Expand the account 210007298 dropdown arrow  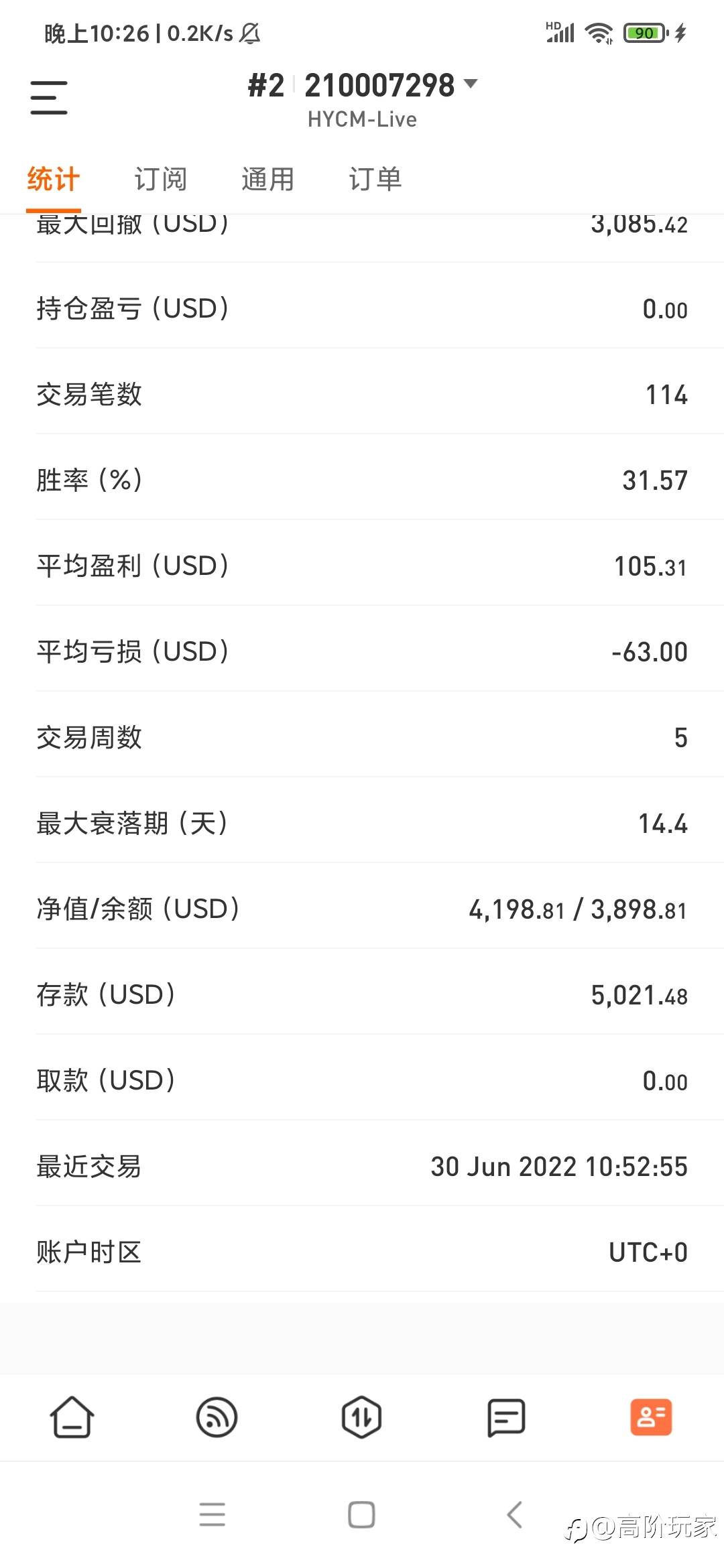click(x=471, y=84)
